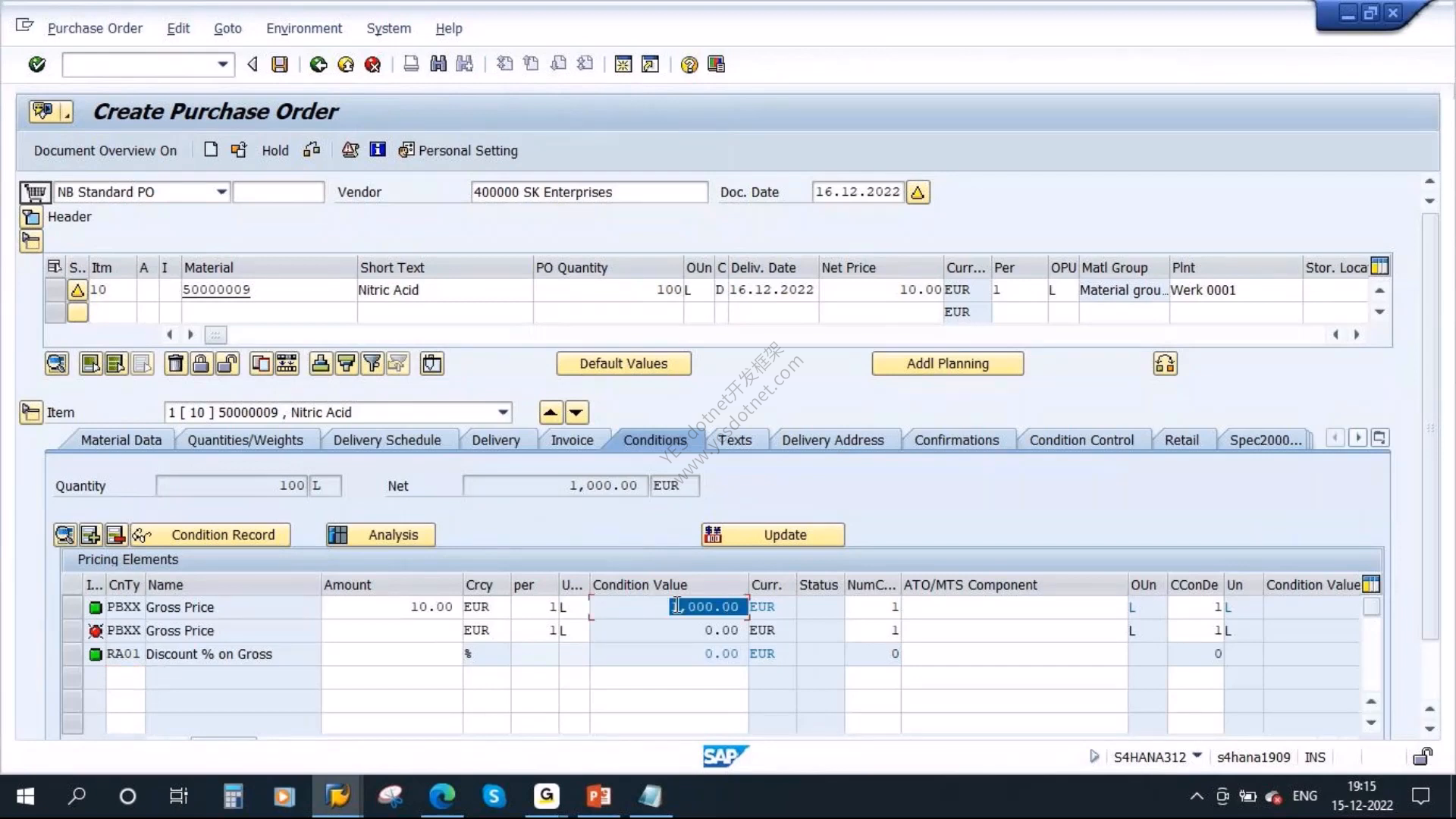Click the green Back arrow icon
This screenshot has width=1456, height=819.
tap(318, 64)
